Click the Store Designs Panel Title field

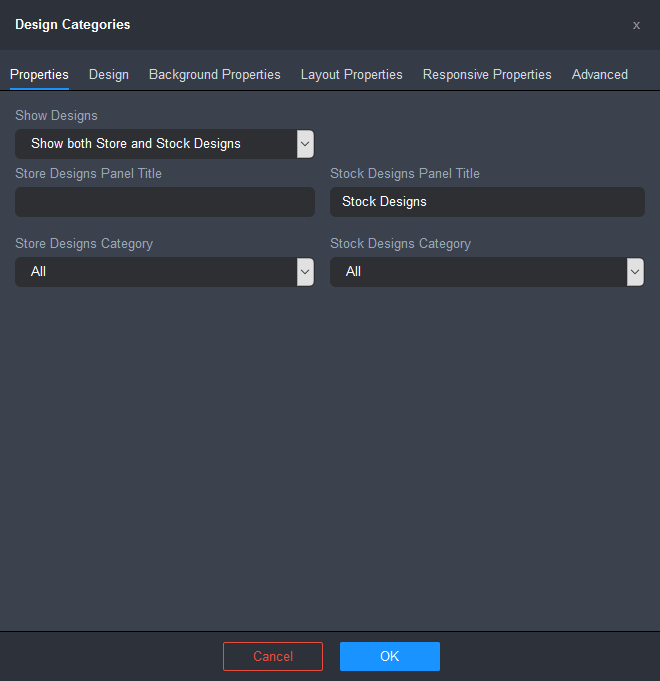pyautogui.click(x=165, y=202)
